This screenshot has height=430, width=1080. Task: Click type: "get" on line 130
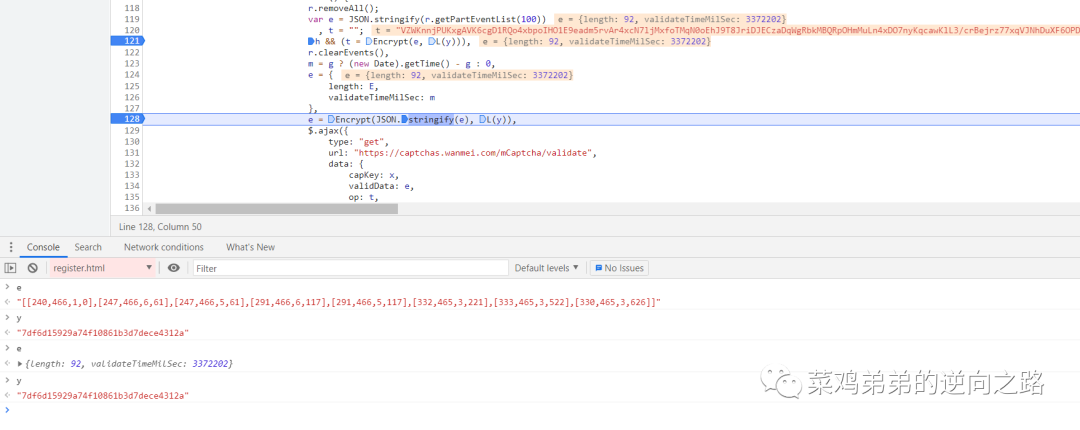[358, 142]
